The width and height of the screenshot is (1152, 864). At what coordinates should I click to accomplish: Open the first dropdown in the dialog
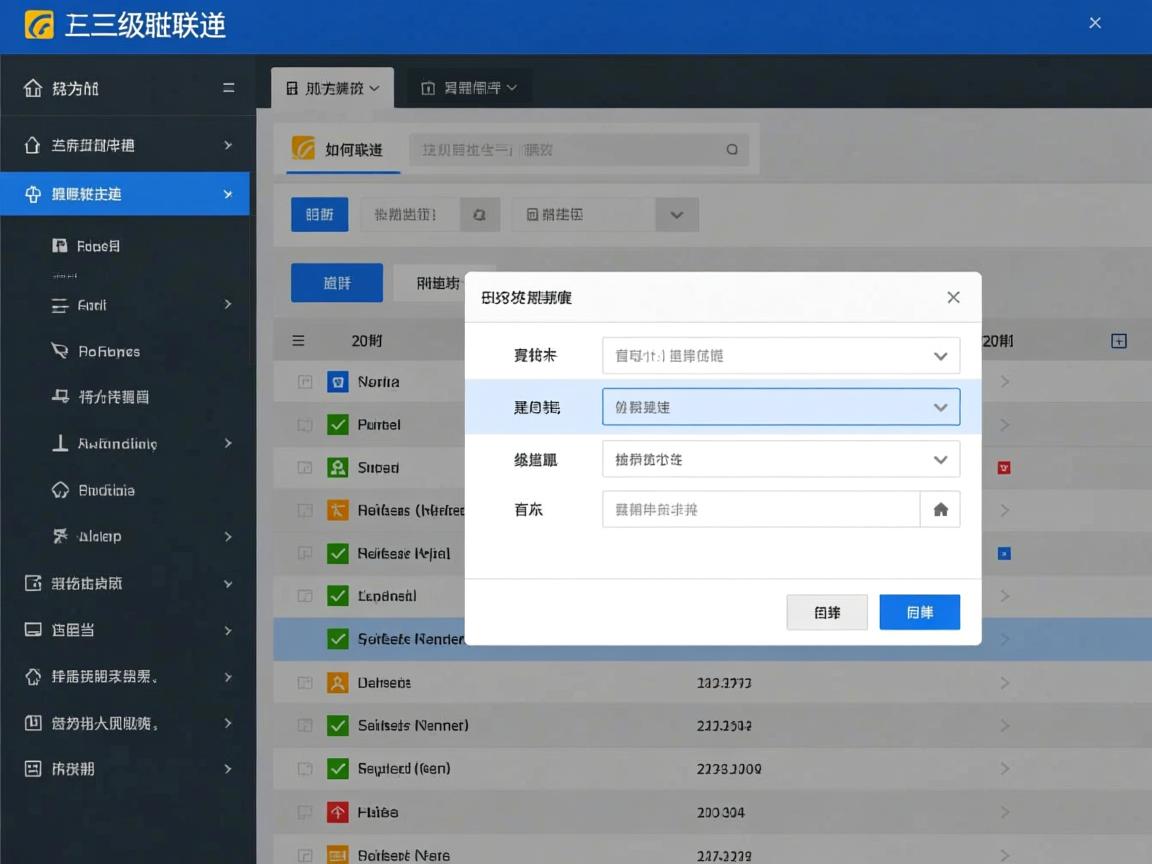tap(781, 355)
